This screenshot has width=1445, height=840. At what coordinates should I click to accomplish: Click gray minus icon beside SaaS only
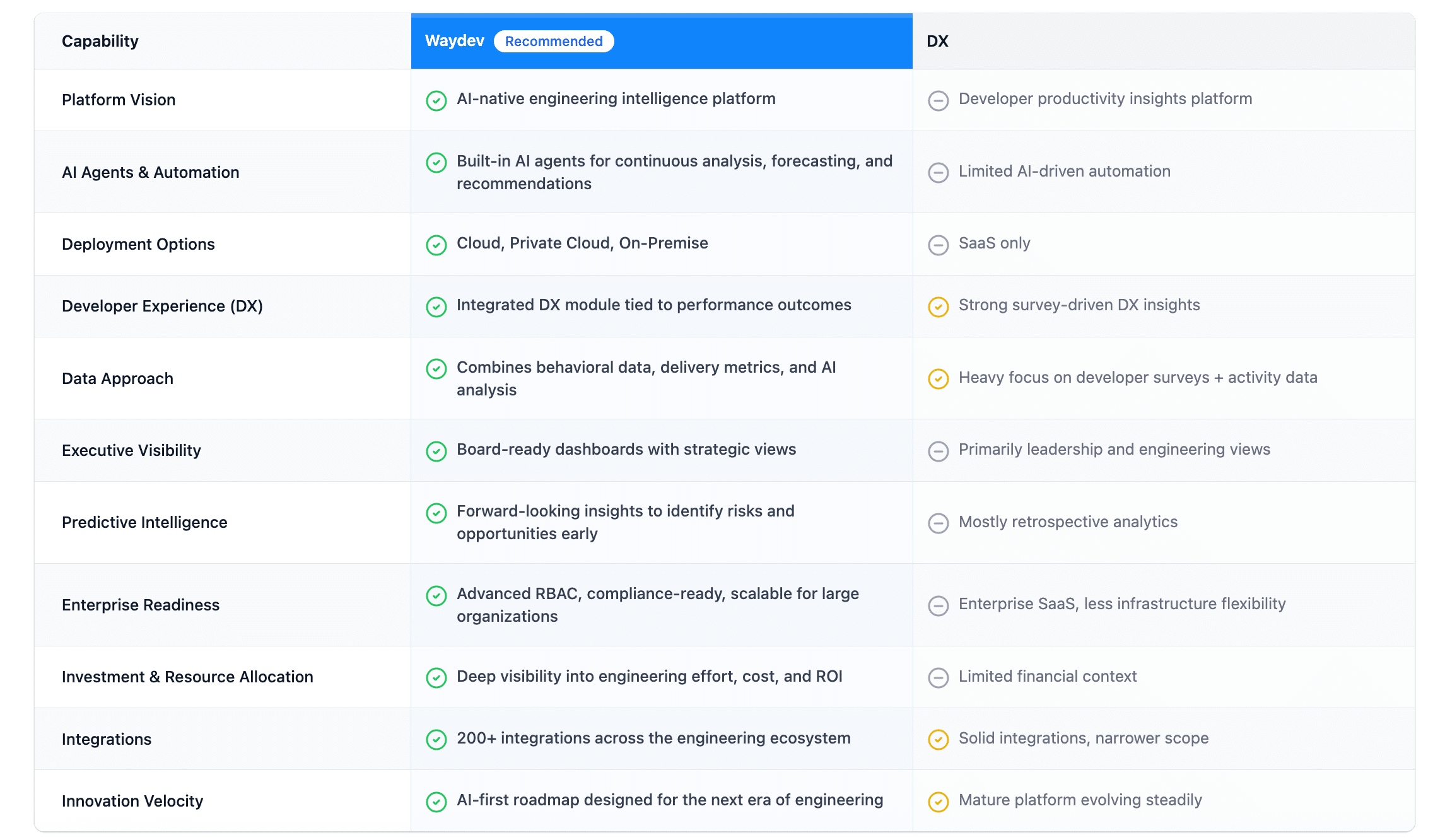[x=938, y=245]
